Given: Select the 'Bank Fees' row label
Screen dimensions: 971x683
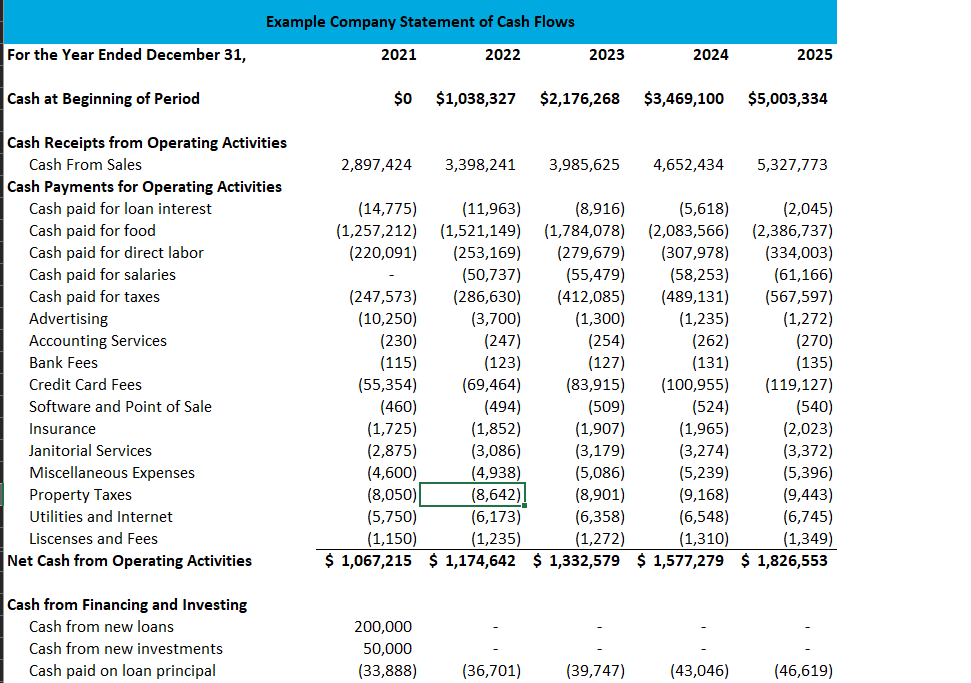Looking at the screenshot, I should (x=63, y=362).
